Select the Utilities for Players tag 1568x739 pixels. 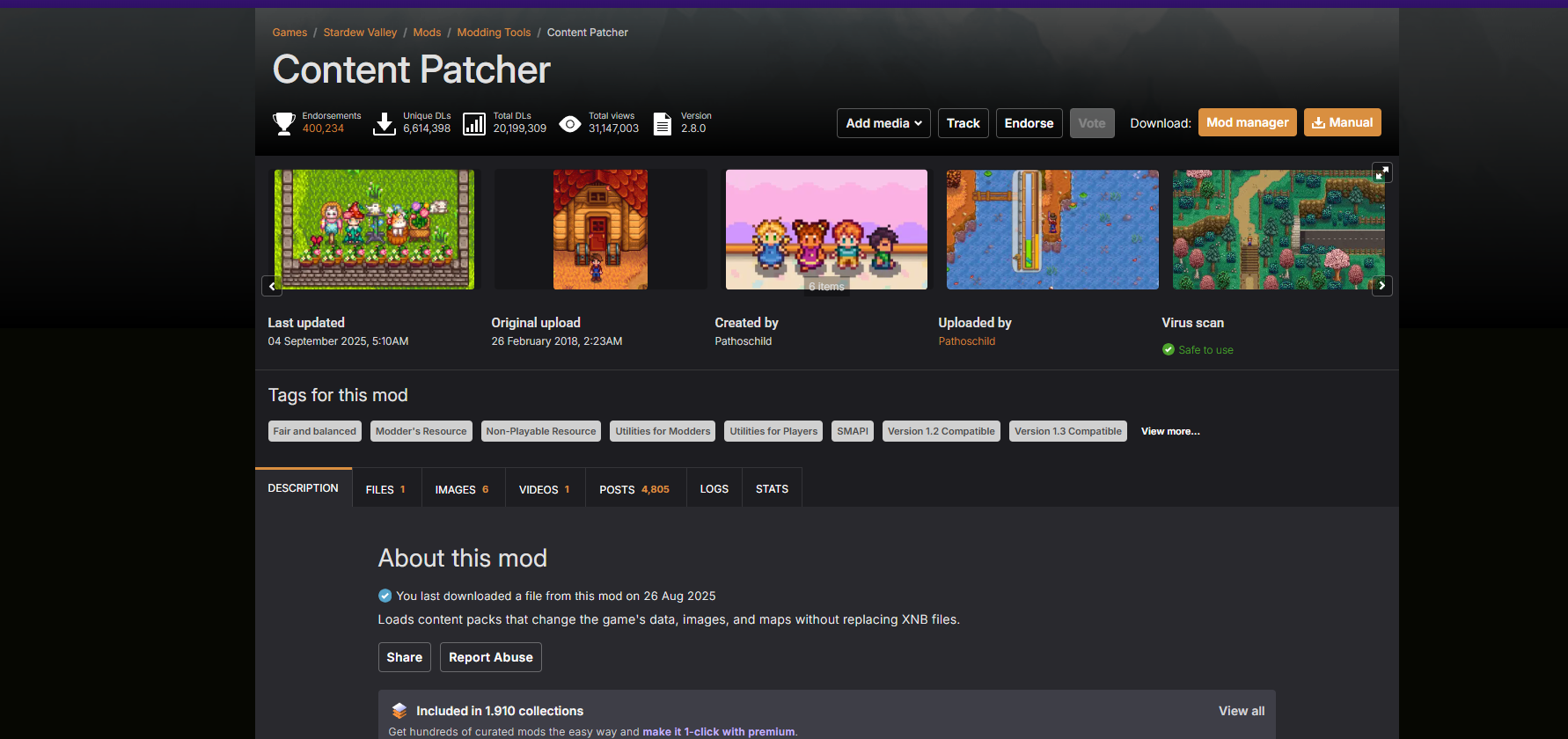point(773,431)
